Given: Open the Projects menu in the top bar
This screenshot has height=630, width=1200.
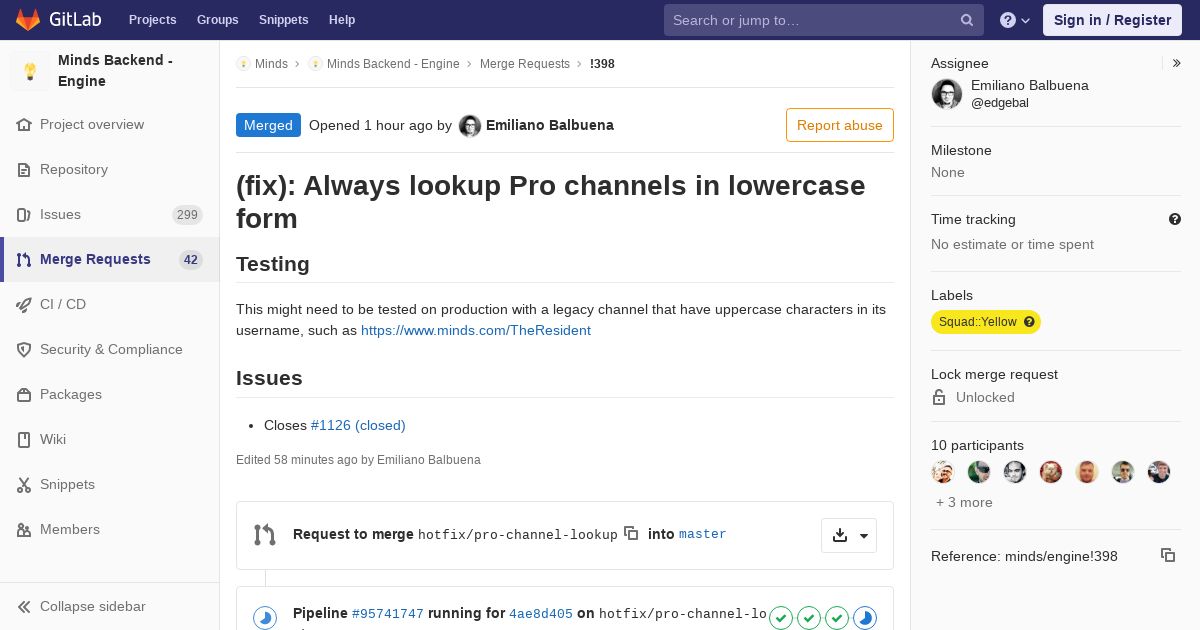Looking at the screenshot, I should coord(152,20).
